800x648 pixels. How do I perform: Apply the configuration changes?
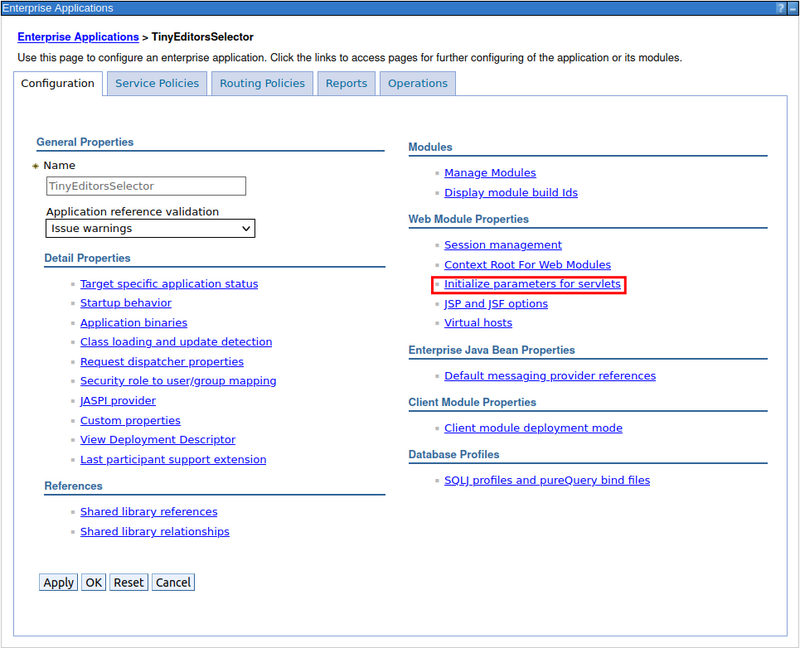click(x=57, y=582)
